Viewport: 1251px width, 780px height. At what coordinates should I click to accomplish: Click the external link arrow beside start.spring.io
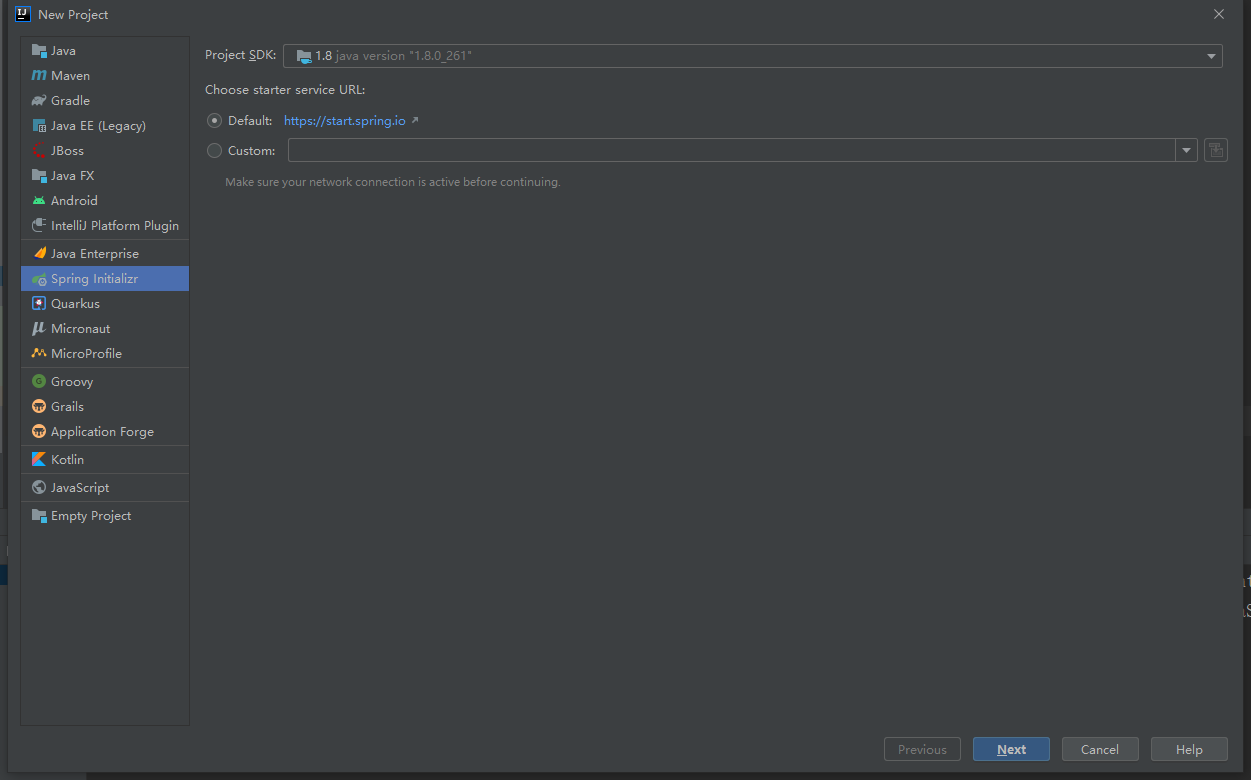point(415,120)
